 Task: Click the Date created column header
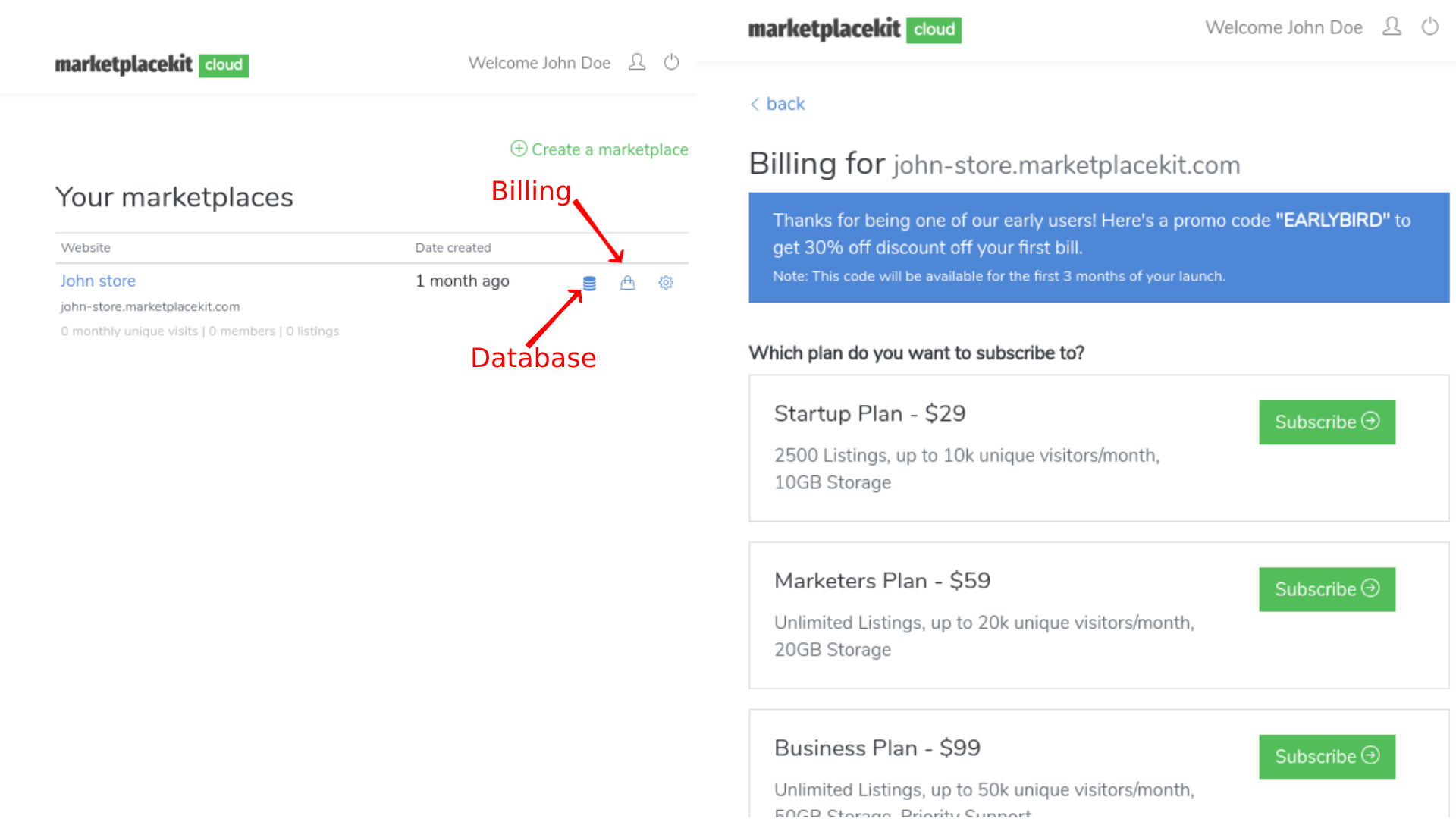tap(453, 247)
